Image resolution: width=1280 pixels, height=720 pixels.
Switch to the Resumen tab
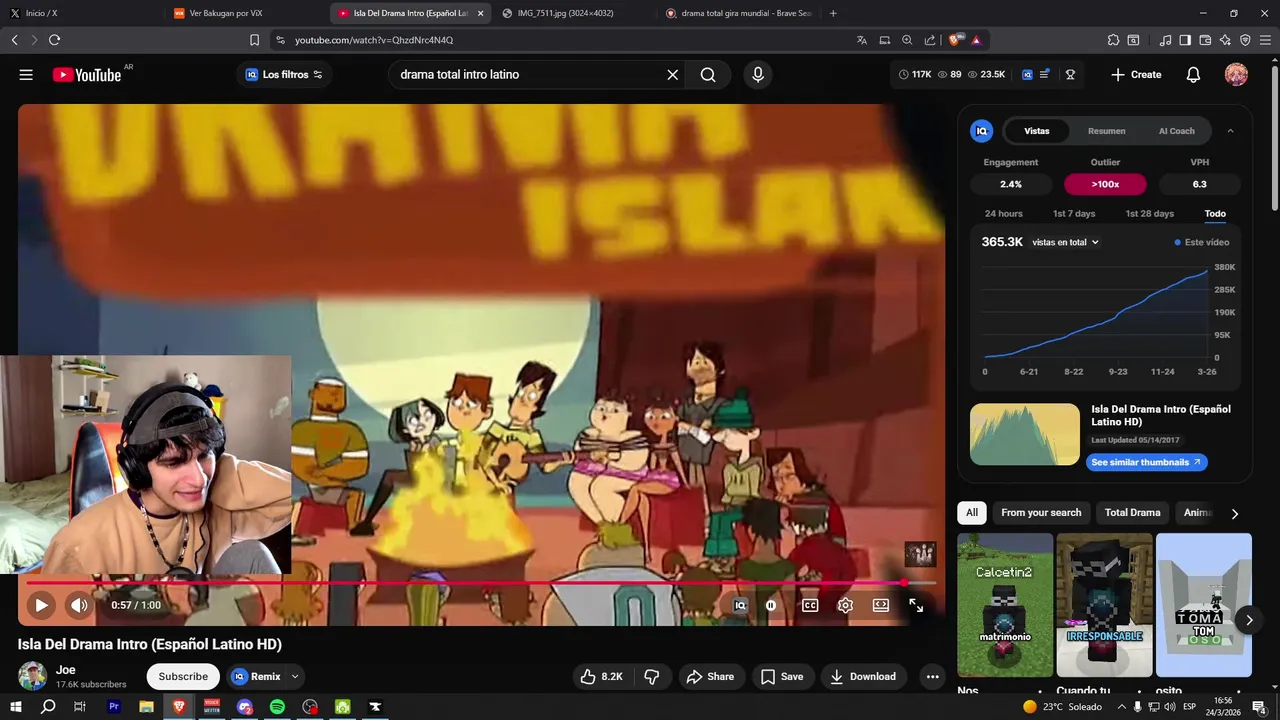(x=1106, y=131)
